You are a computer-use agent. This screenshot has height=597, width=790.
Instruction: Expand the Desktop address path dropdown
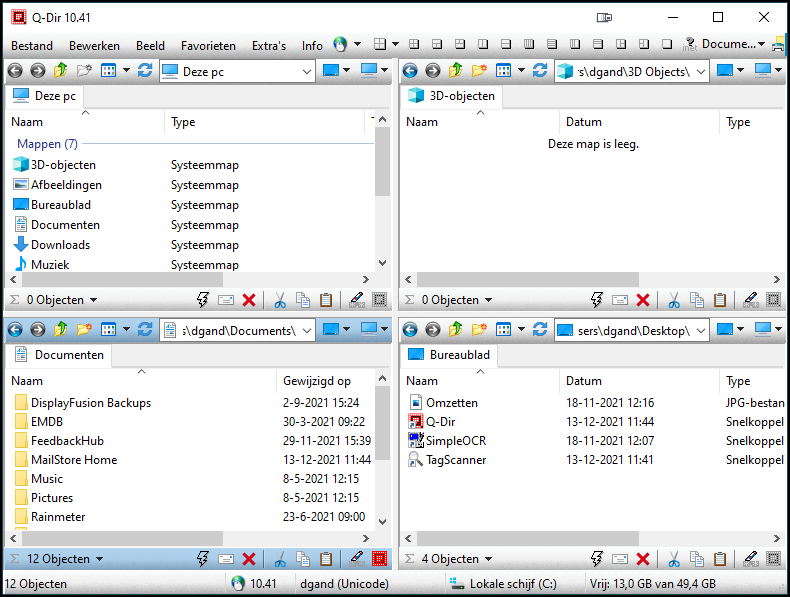700,330
